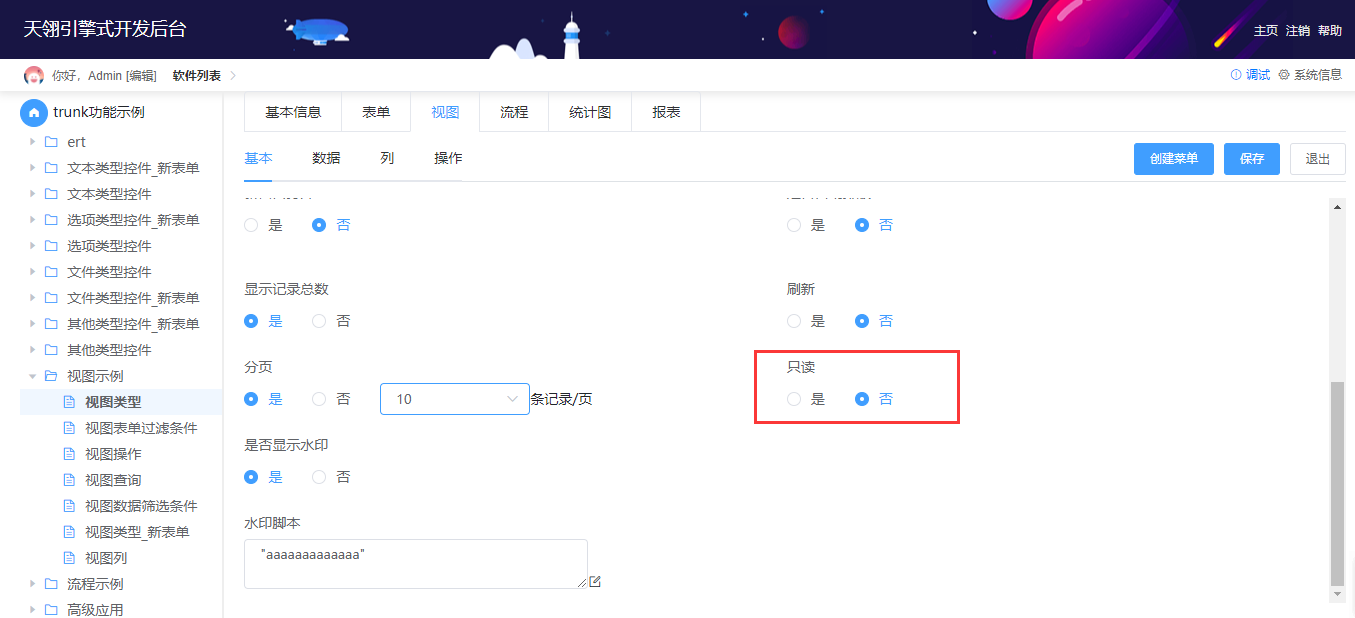Click into the 水印脚本 text area
The width and height of the screenshot is (1355, 618).
[x=416, y=564]
